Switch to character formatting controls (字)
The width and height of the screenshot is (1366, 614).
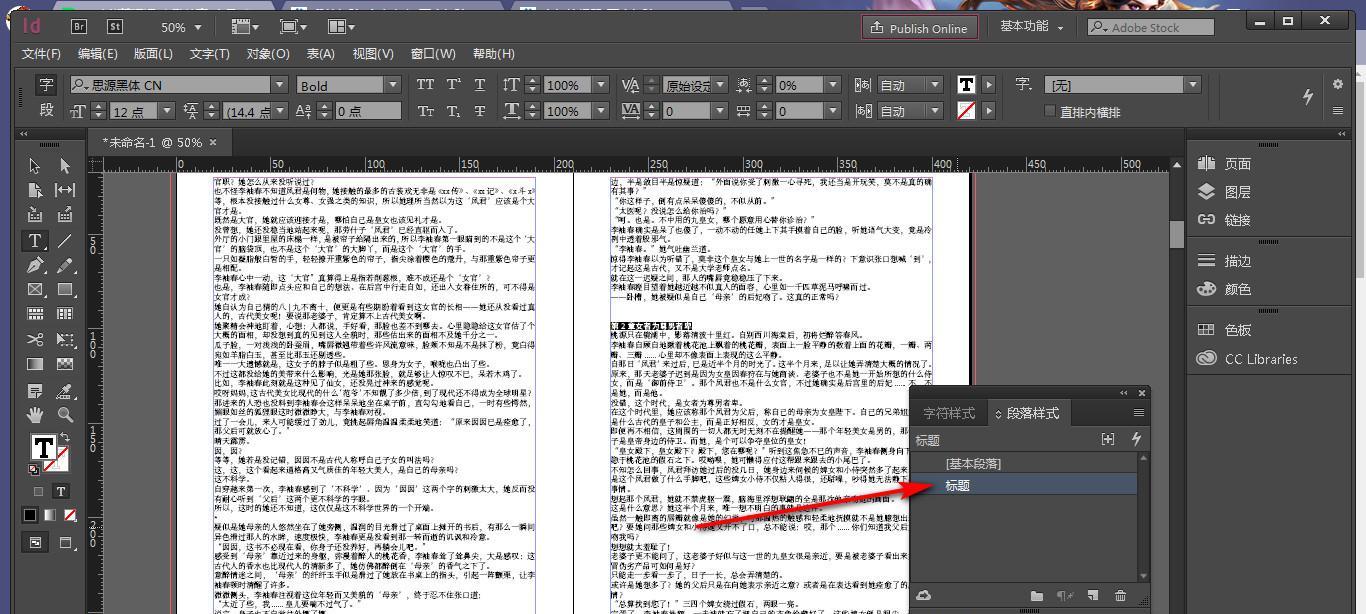(46, 85)
